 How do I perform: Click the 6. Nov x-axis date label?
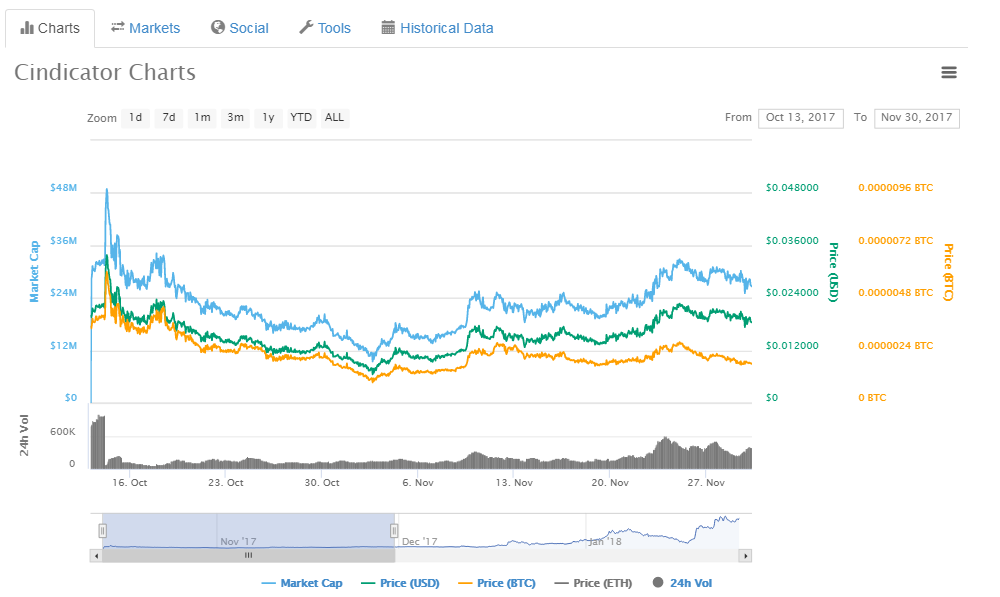tap(418, 483)
